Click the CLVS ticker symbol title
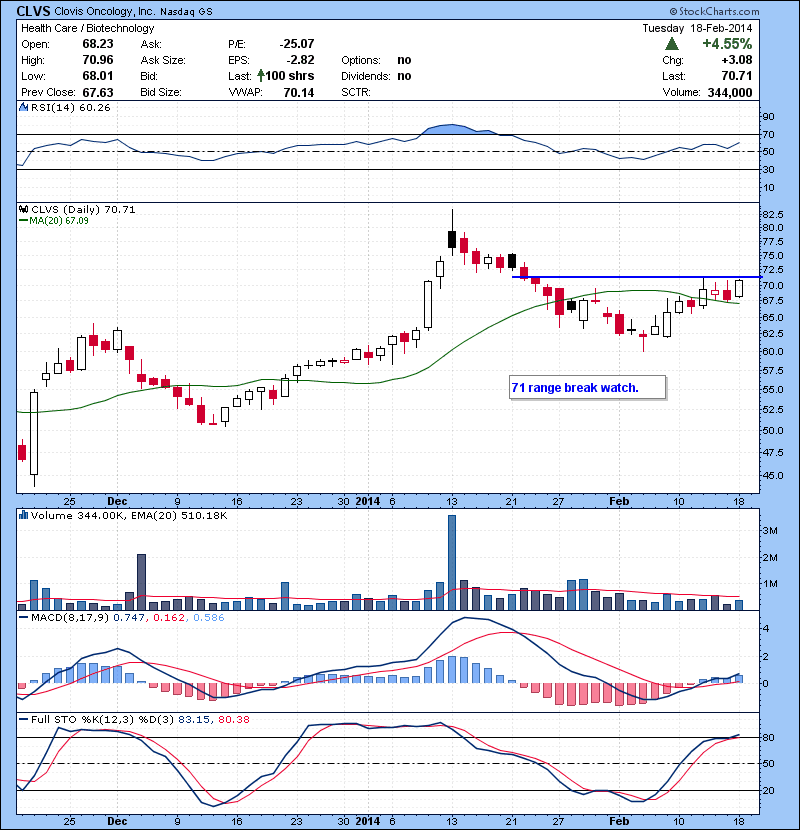800x830 pixels. [33, 11]
